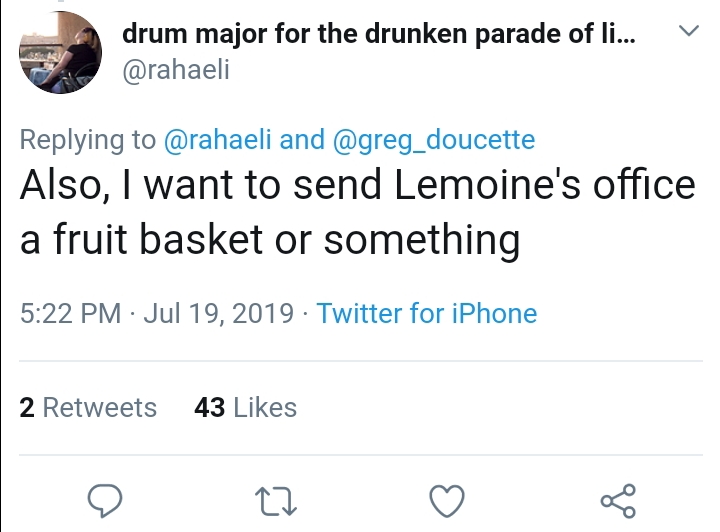Screen dimensions: 720x532
Task: View the list of 2 Retweets
Action: [x=88, y=407]
